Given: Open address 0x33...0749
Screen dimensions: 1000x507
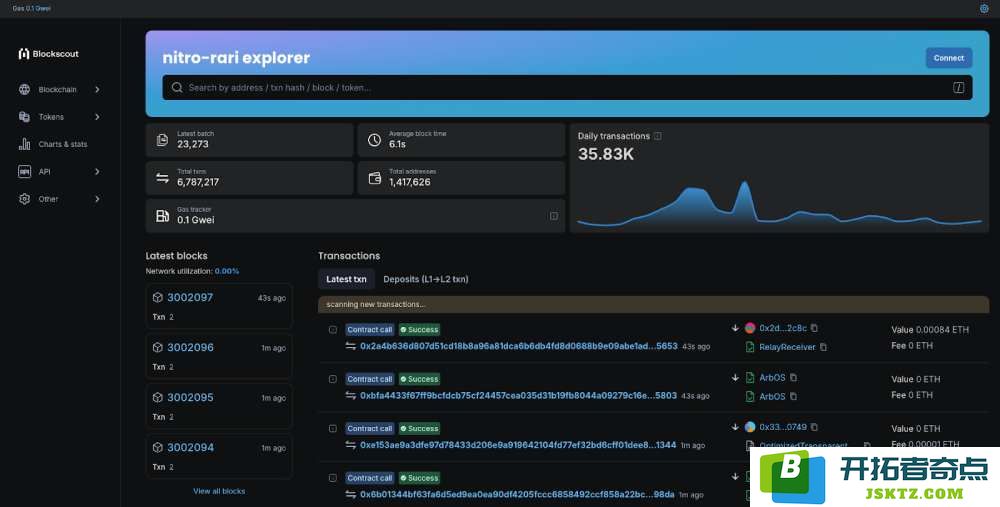Looking at the screenshot, I should pyautogui.click(x=783, y=427).
